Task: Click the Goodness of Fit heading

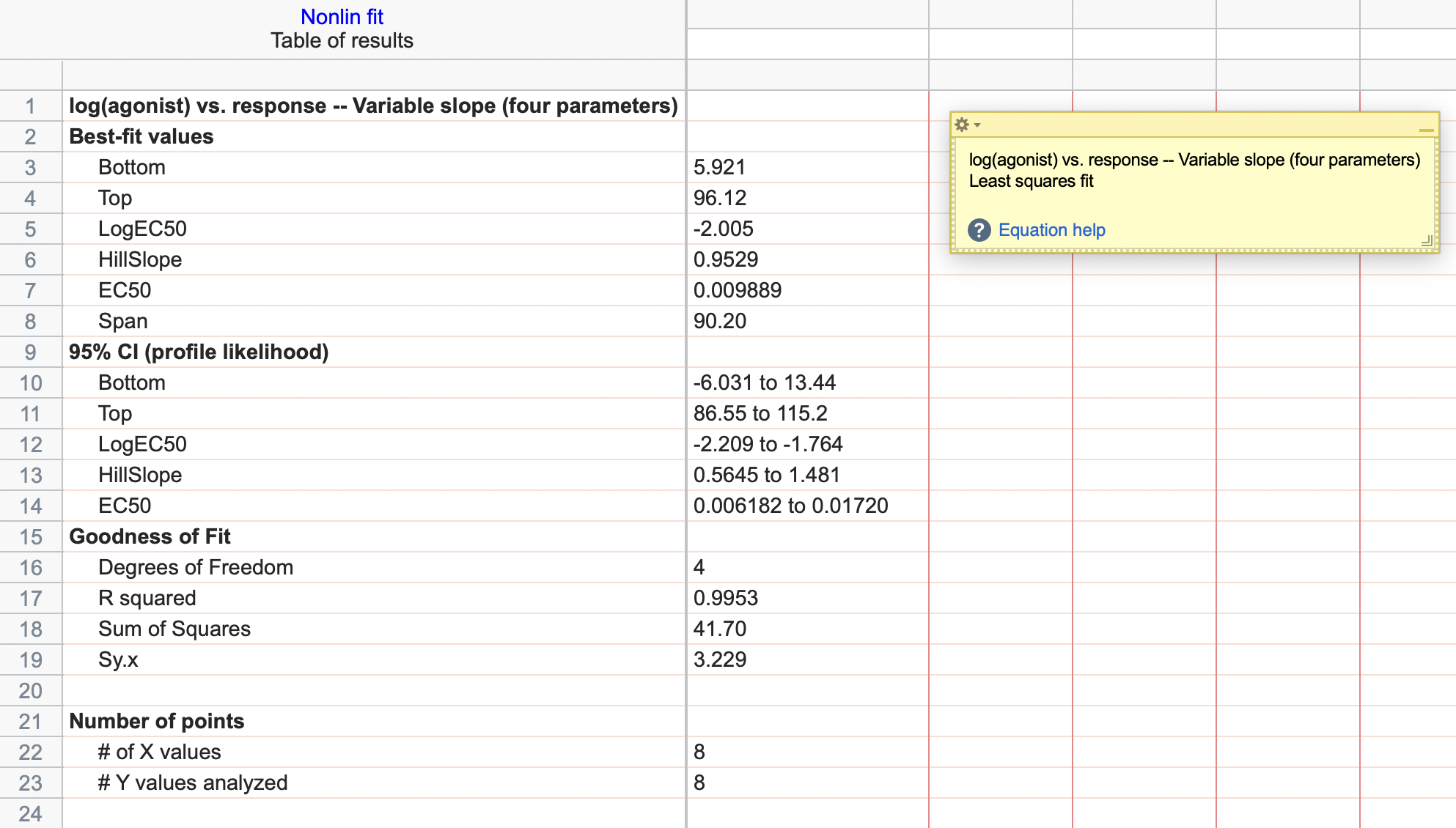Action: pos(150,536)
